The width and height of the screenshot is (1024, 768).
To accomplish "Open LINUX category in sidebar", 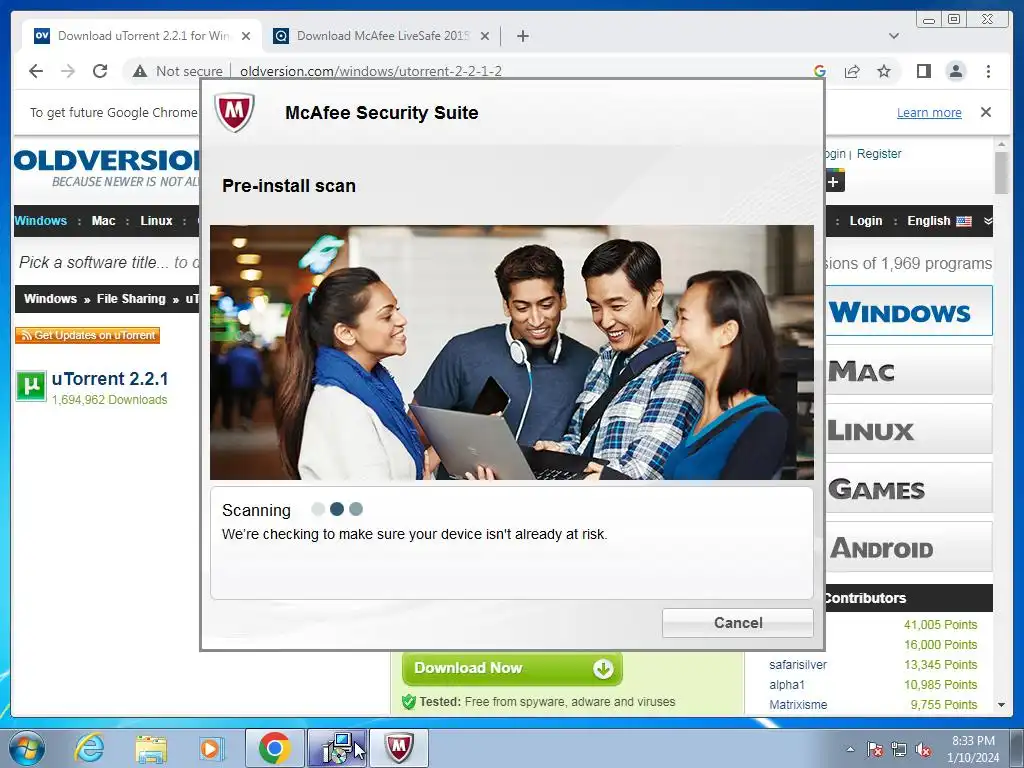I will click(x=908, y=429).
